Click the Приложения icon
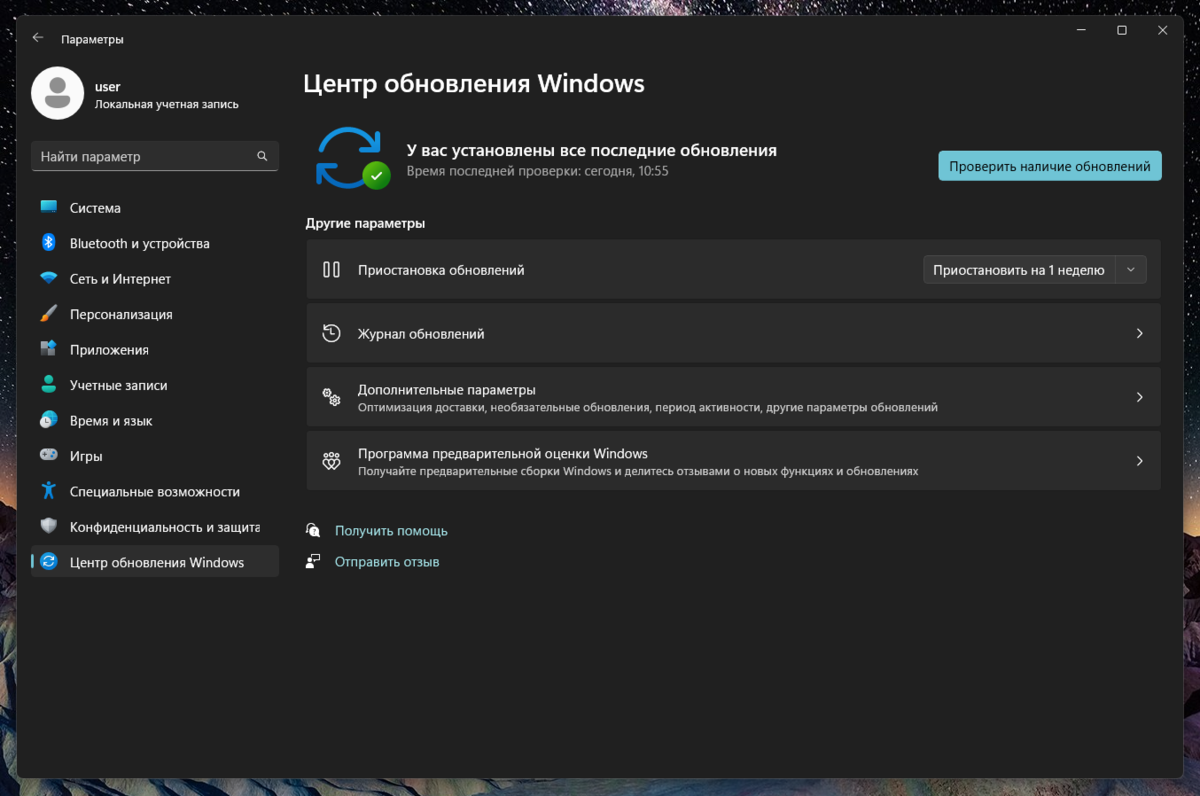The image size is (1200, 796). pyautogui.click(x=49, y=350)
